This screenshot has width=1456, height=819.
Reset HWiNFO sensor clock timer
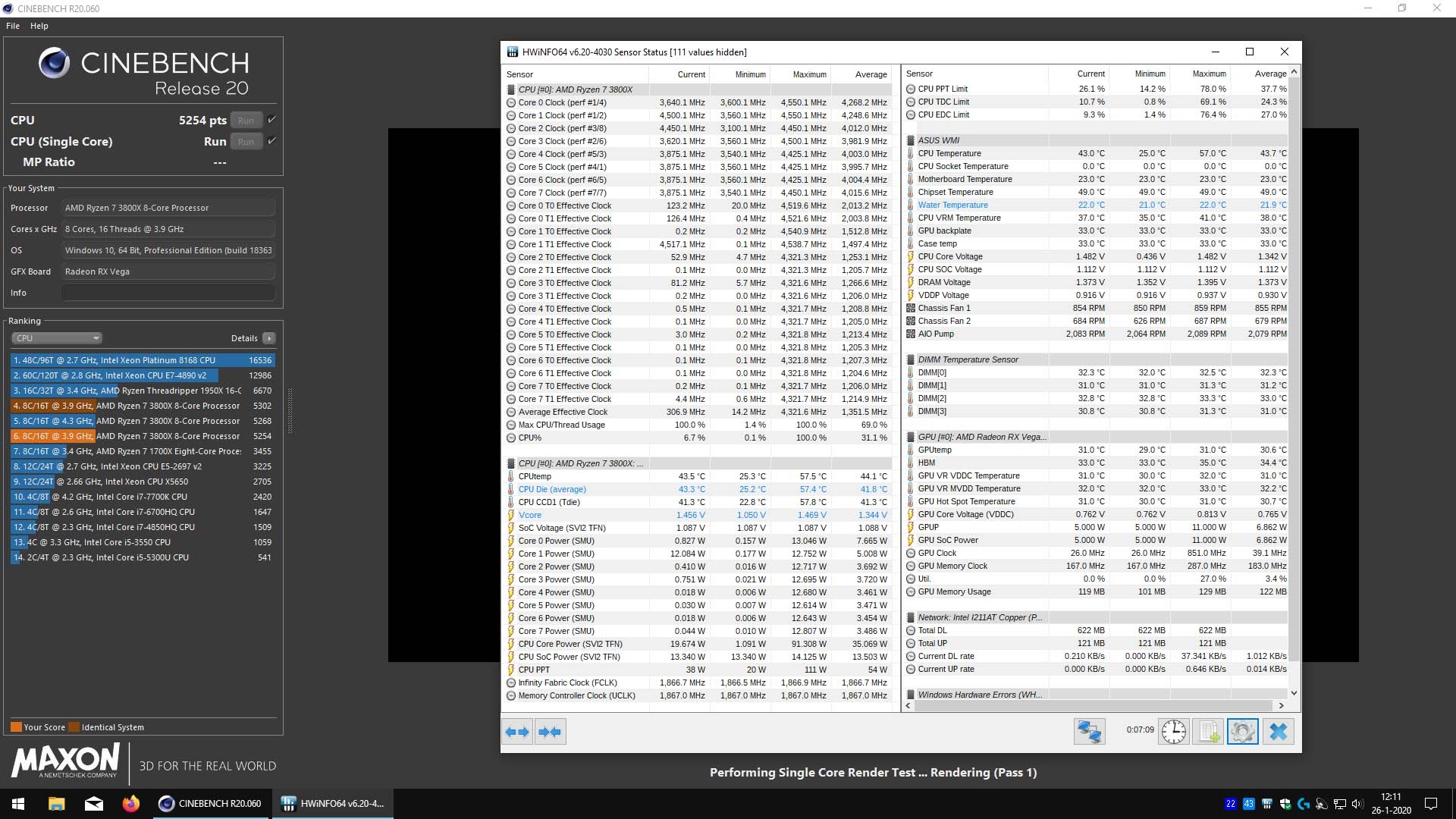pyautogui.click(x=1173, y=732)
